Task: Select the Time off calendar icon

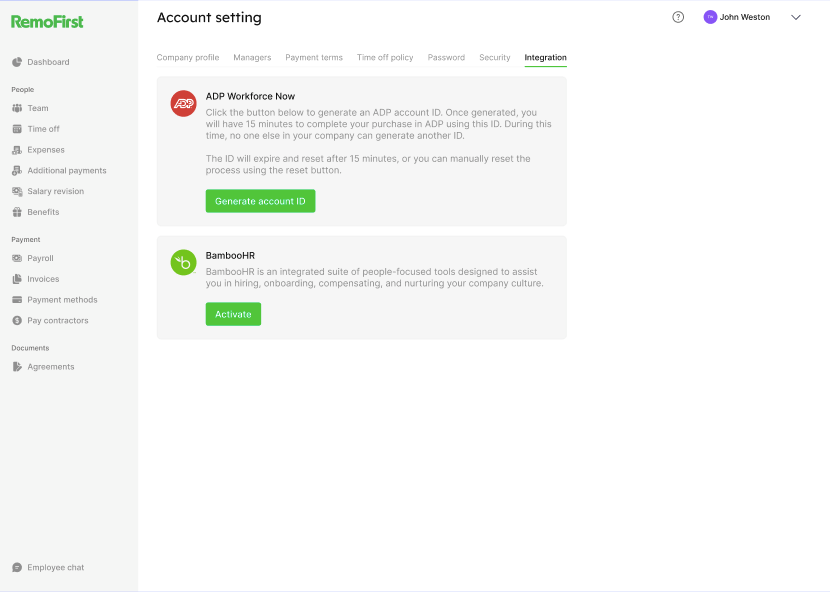Action: [17, 129]
